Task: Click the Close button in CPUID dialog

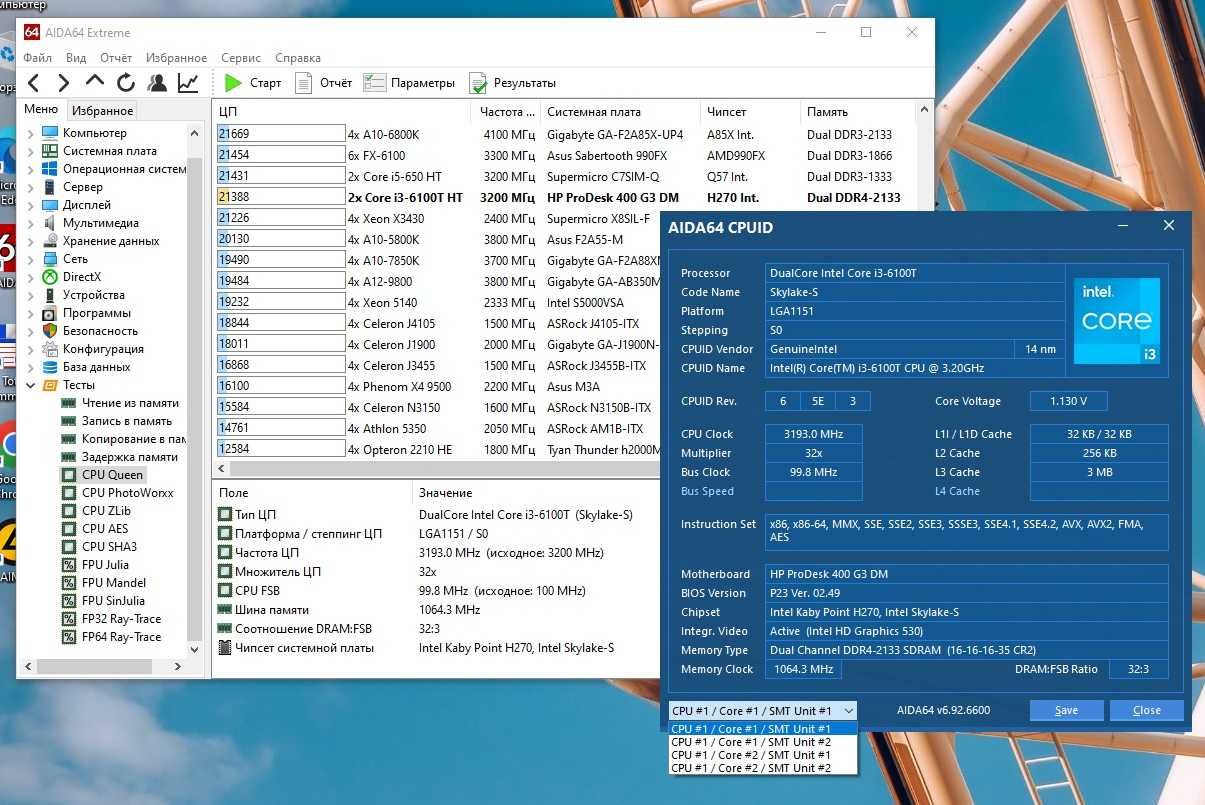Action: [x=1147, y=710]
